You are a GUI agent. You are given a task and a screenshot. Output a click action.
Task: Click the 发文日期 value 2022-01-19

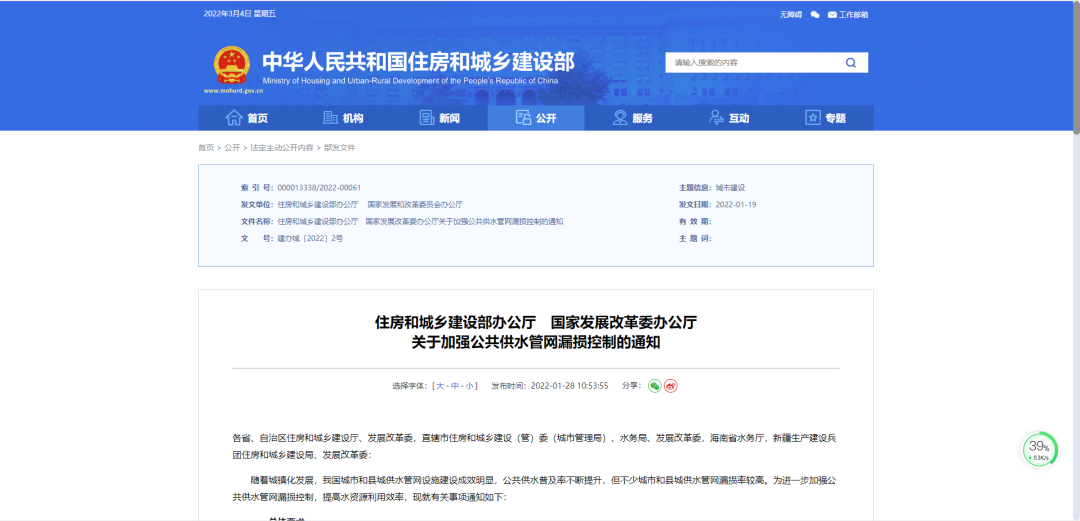click(736, 205)
